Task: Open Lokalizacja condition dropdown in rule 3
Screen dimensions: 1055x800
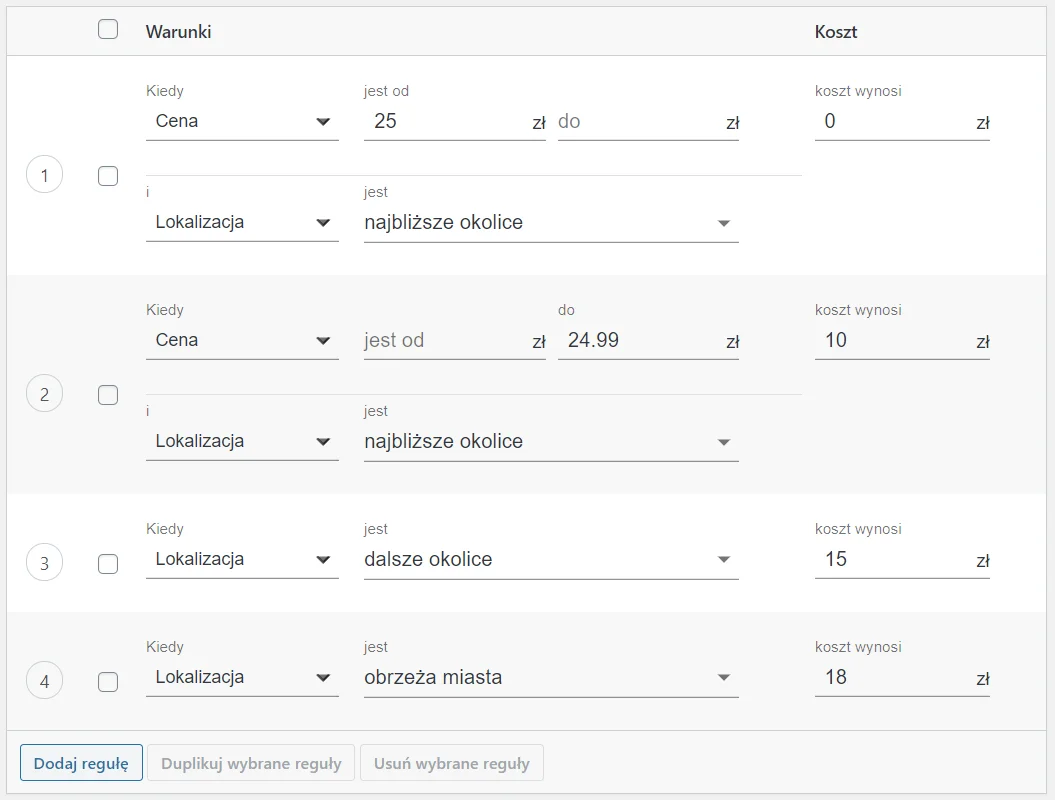Action: (242, 560)
